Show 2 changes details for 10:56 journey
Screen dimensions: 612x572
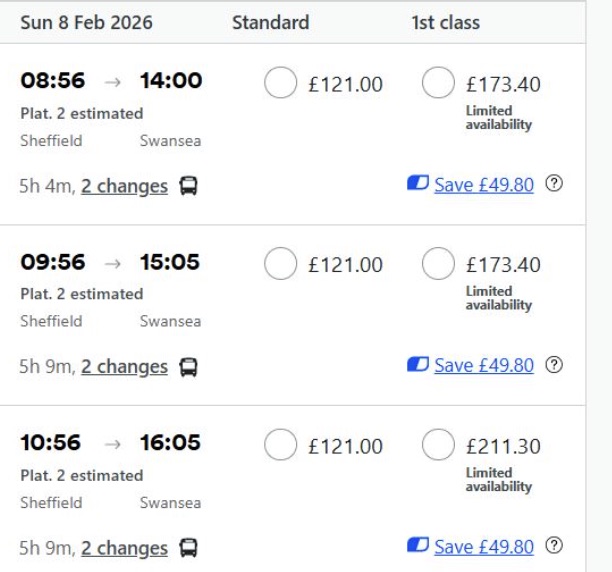tap(124, 548)
